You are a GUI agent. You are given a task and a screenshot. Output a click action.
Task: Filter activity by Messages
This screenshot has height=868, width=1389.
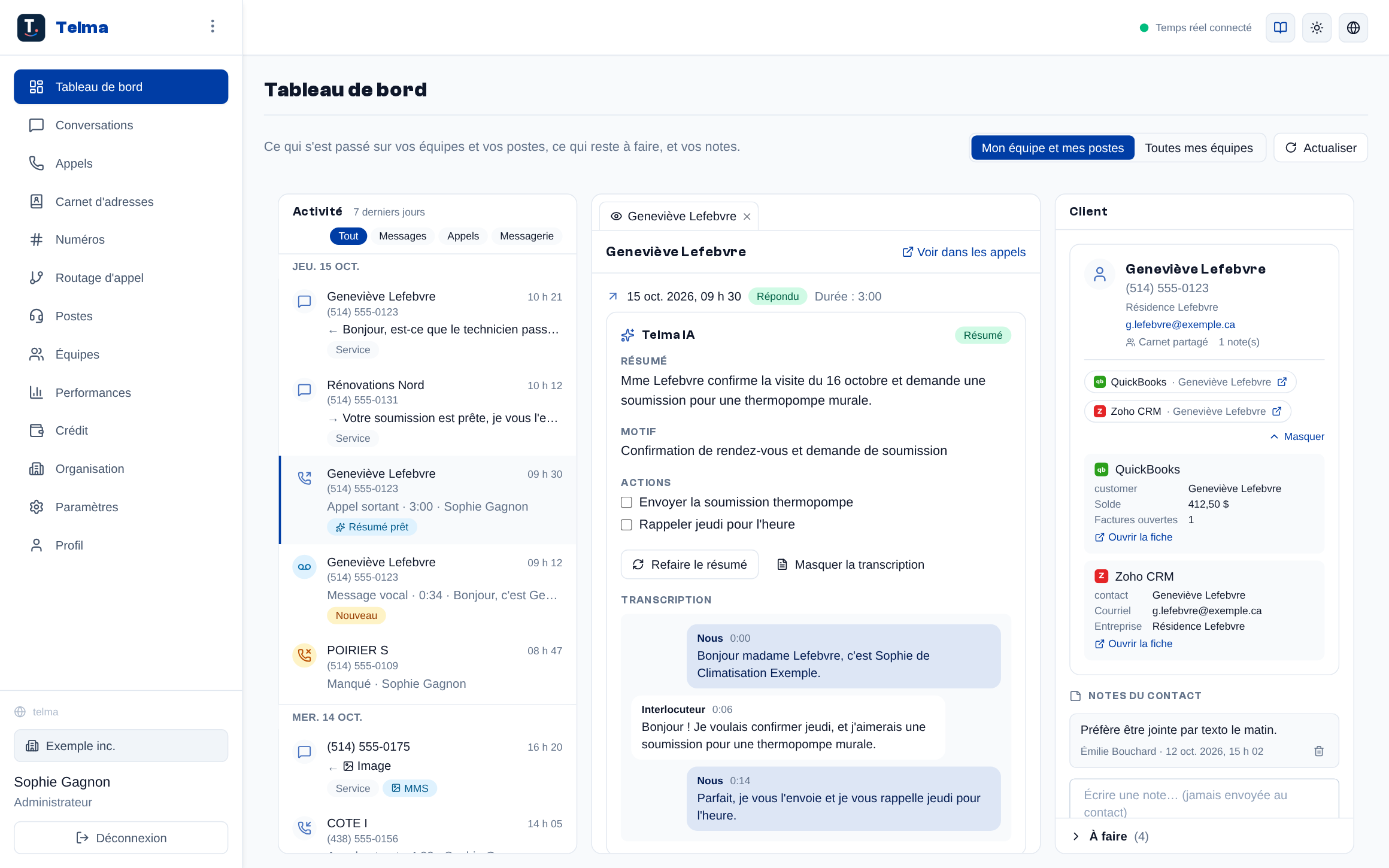pos(403,236)
